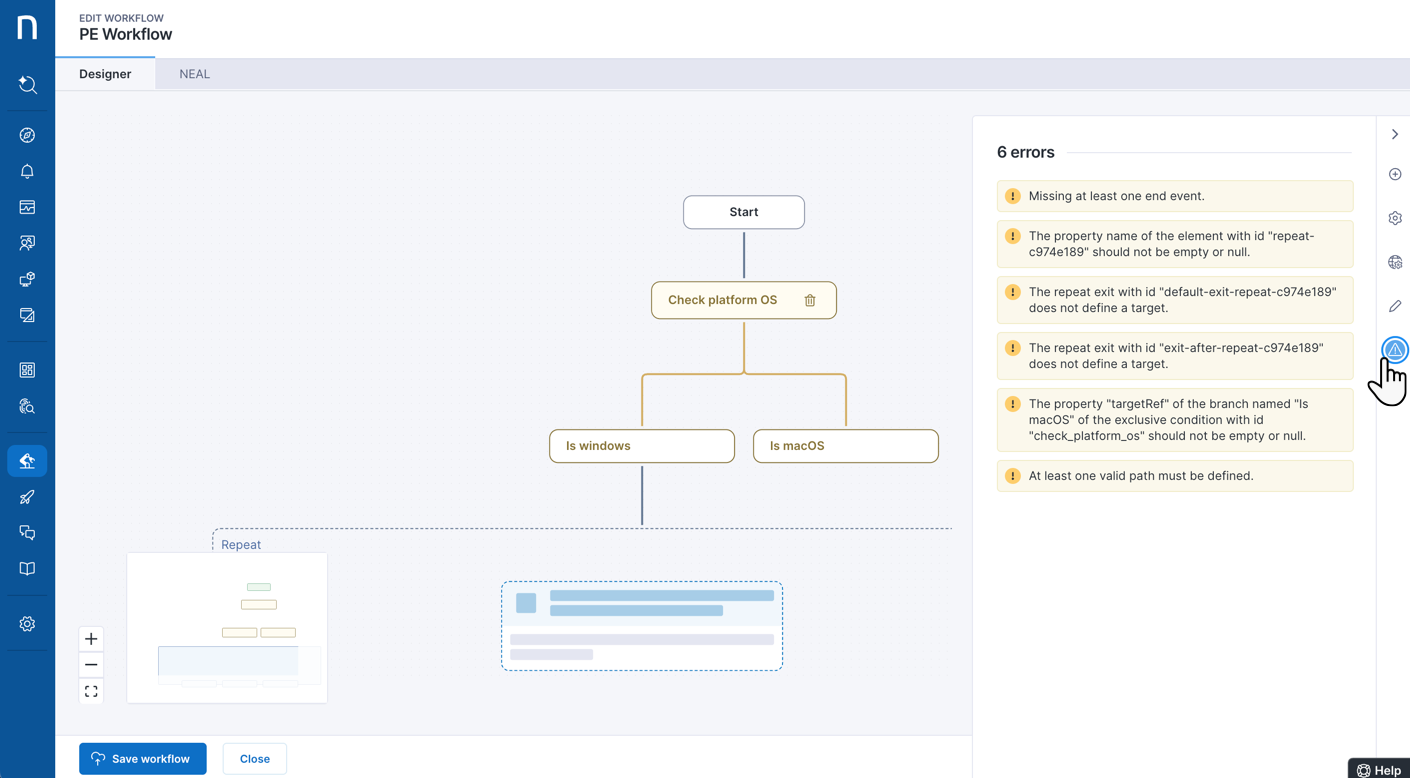This screenshot has height=778, width=1410.
Task: Zoom out with the minus button
Action: point(91,665)
